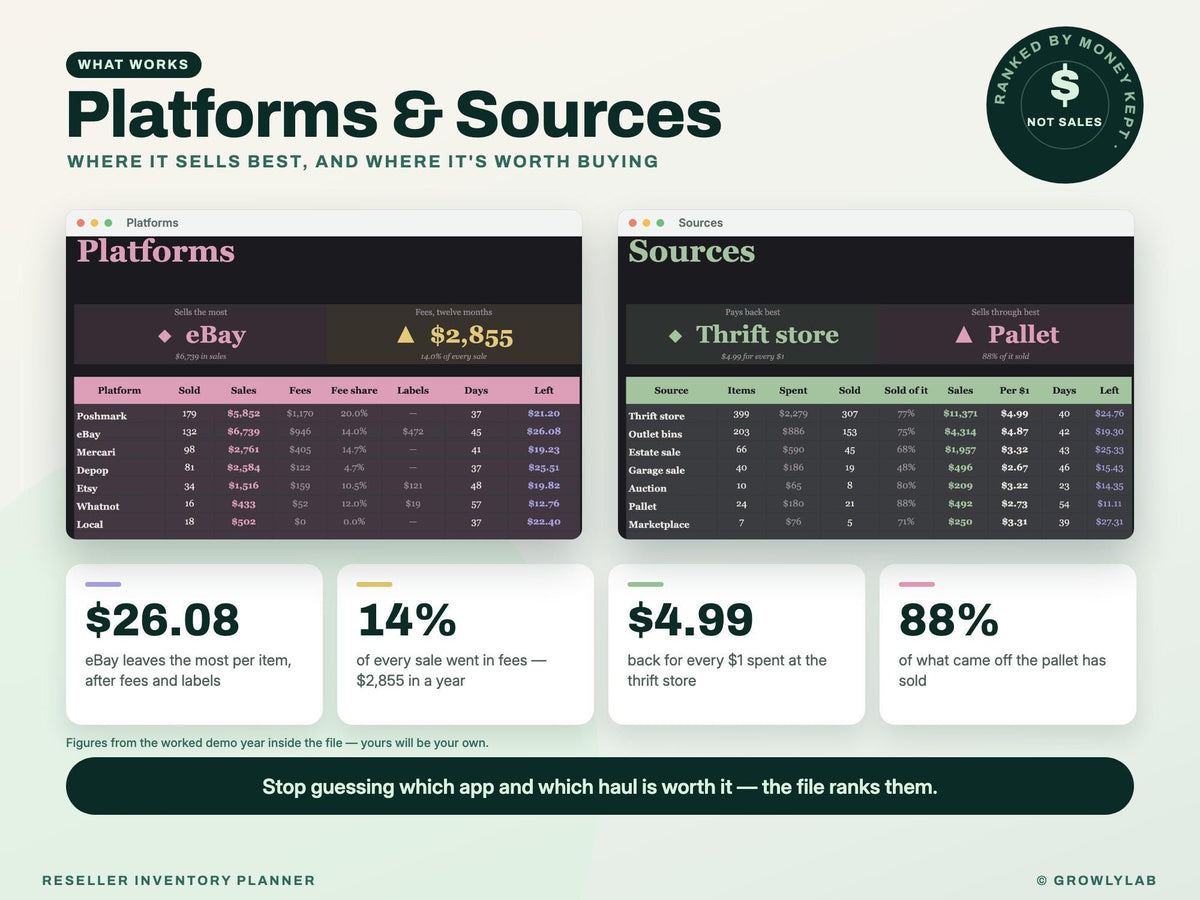1200x900 pixels.
Task: Click the 88% of it sold caption
Action: coord(1005,356)
